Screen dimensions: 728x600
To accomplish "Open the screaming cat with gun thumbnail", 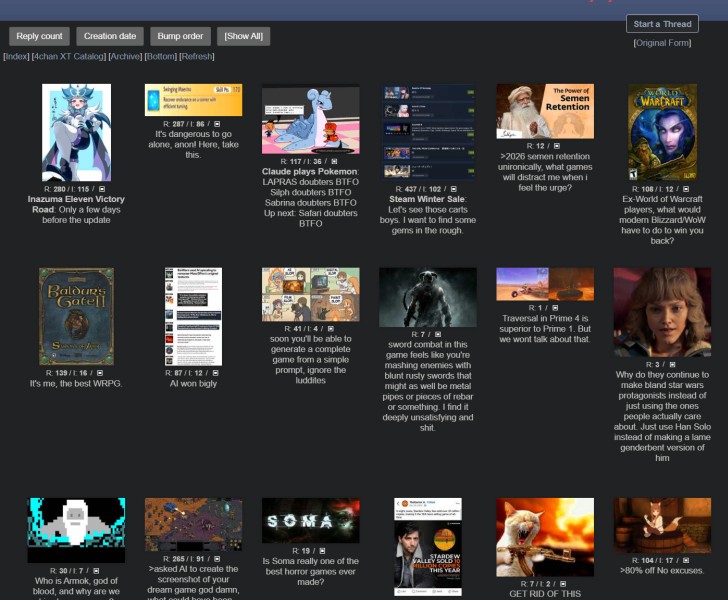I will 545,537.
